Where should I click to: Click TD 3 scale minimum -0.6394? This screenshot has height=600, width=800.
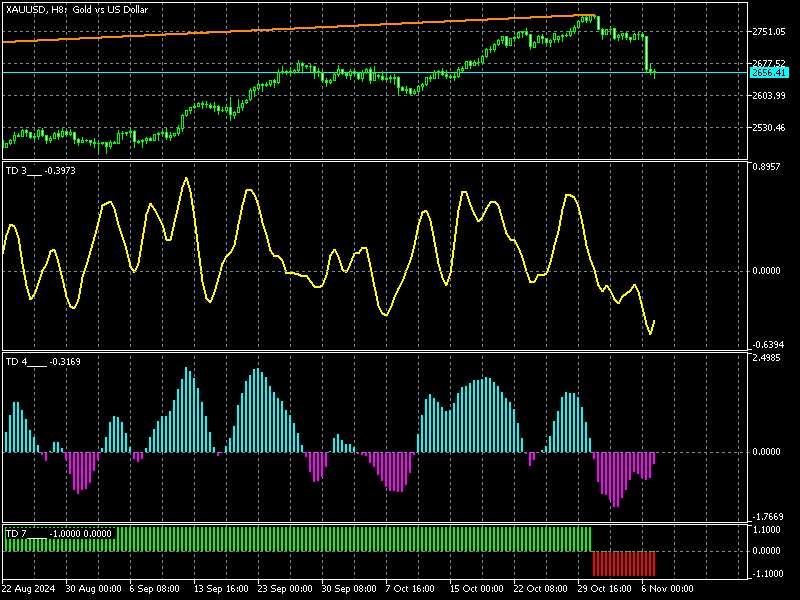pos(767,345)
